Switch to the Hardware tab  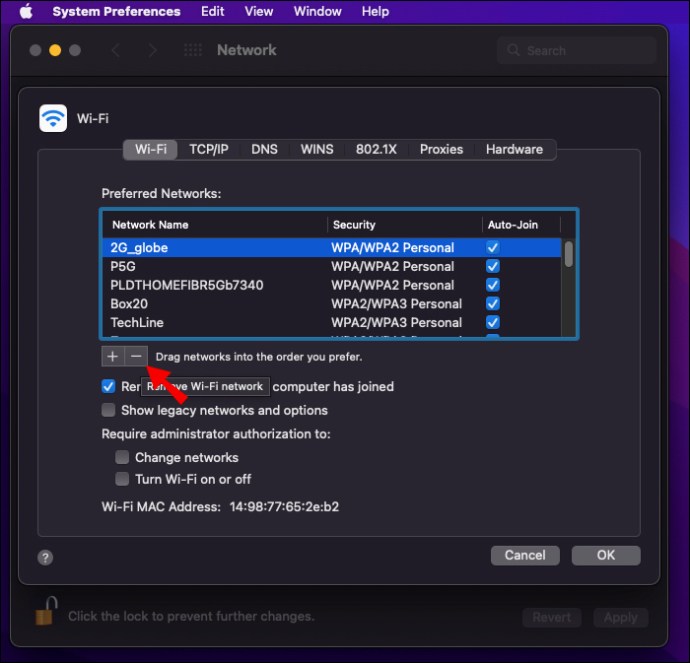514,150
